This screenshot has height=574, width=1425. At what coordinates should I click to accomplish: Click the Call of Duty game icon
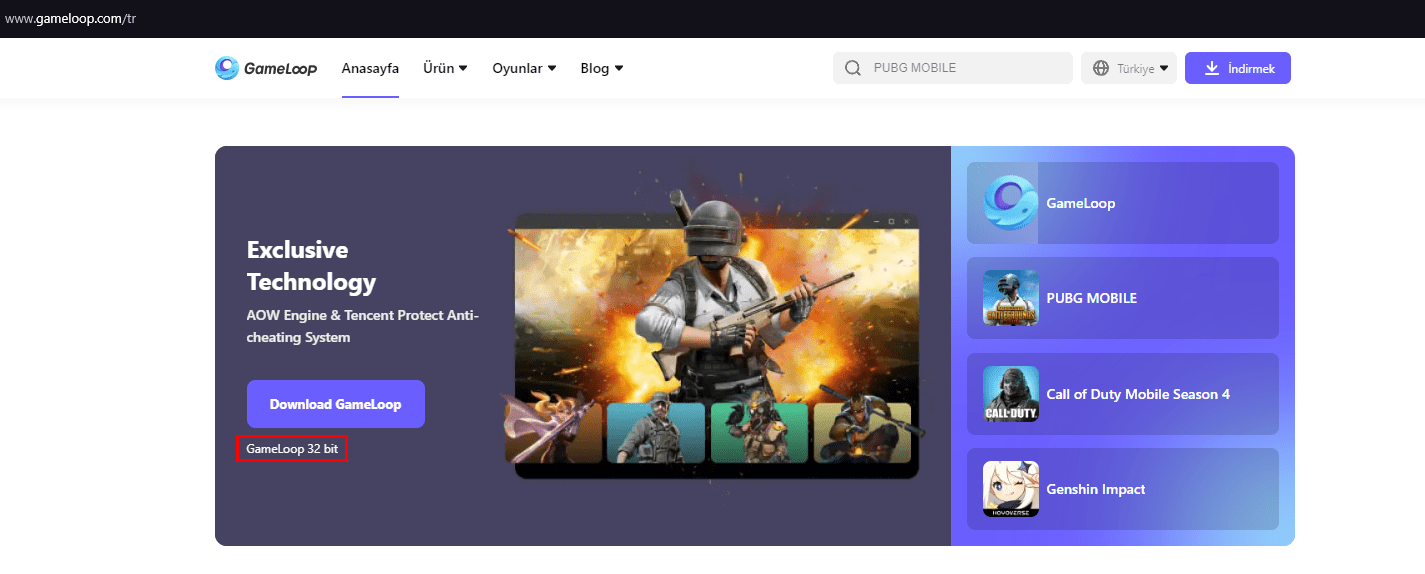[x=1011, y=394]
